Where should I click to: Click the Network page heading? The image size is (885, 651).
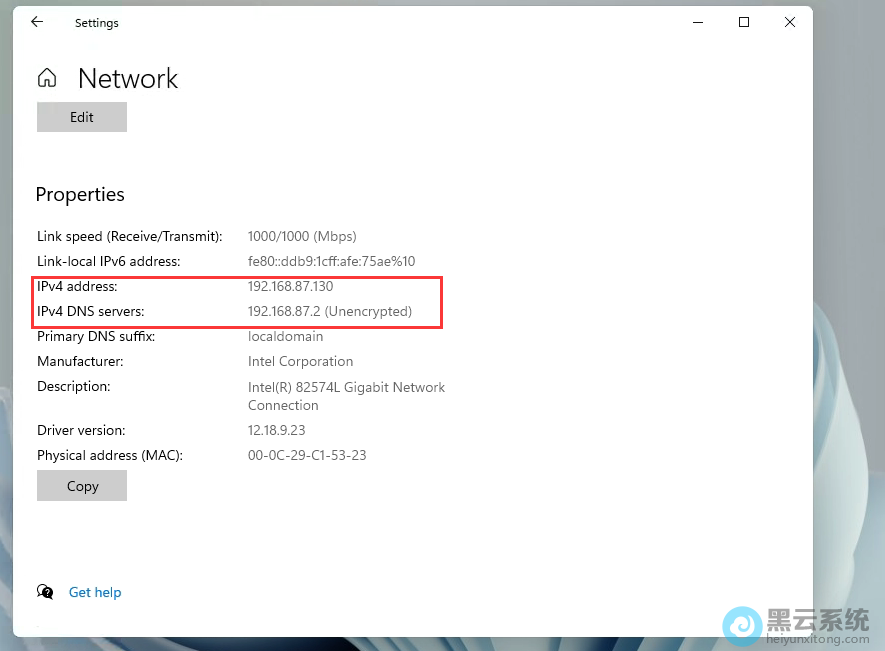click(128, 79)
